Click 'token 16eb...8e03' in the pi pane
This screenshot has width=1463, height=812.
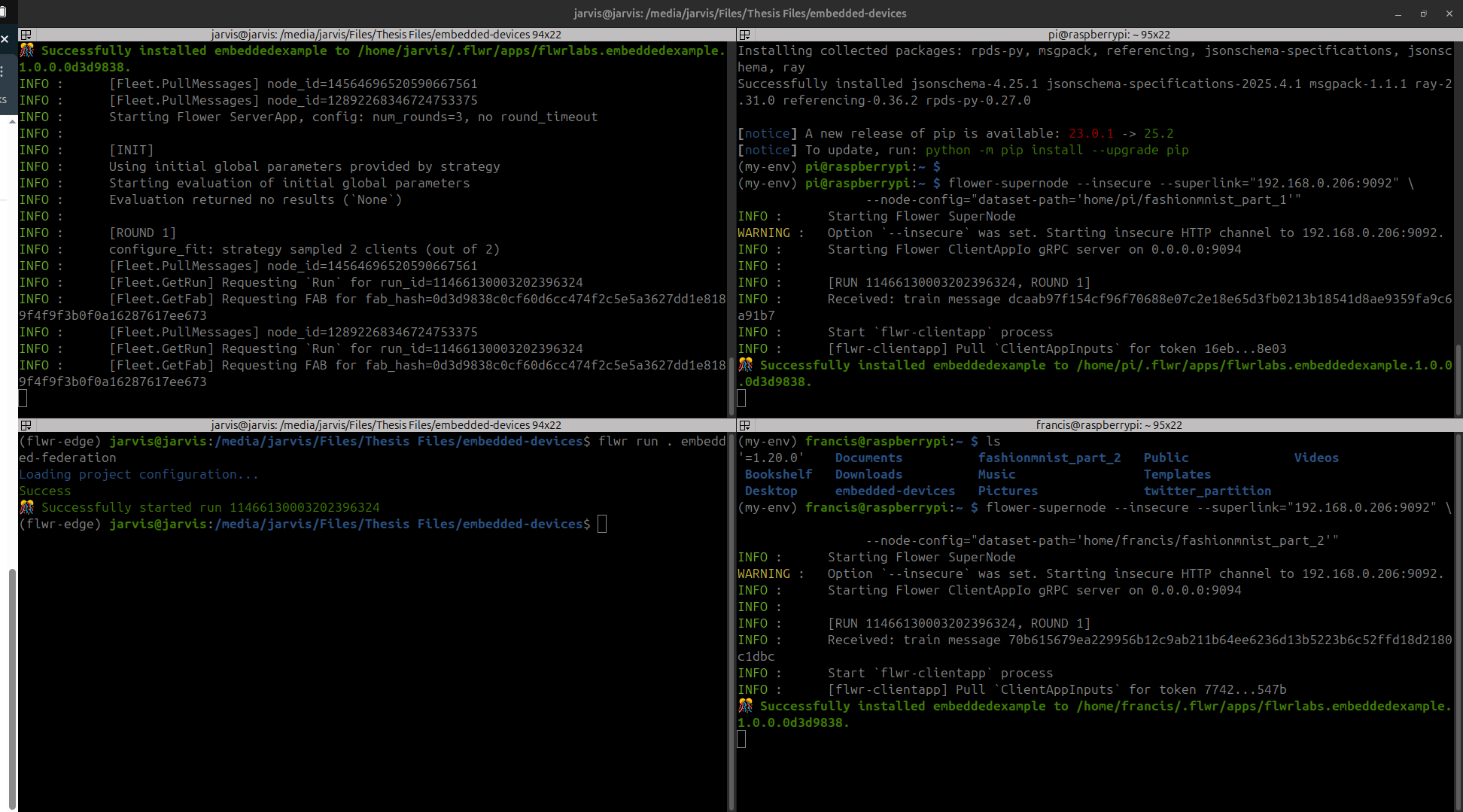tap(1222, 348)
